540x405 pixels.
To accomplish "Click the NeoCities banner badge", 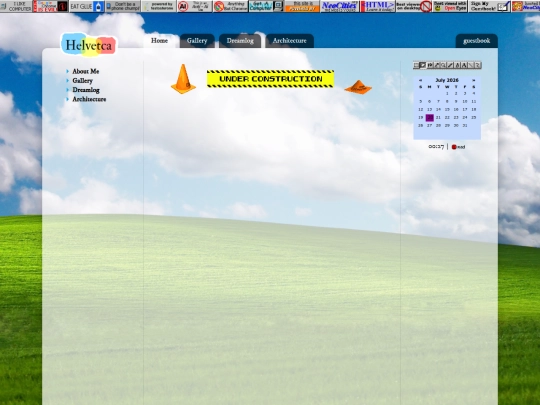I will coord(340,6).
